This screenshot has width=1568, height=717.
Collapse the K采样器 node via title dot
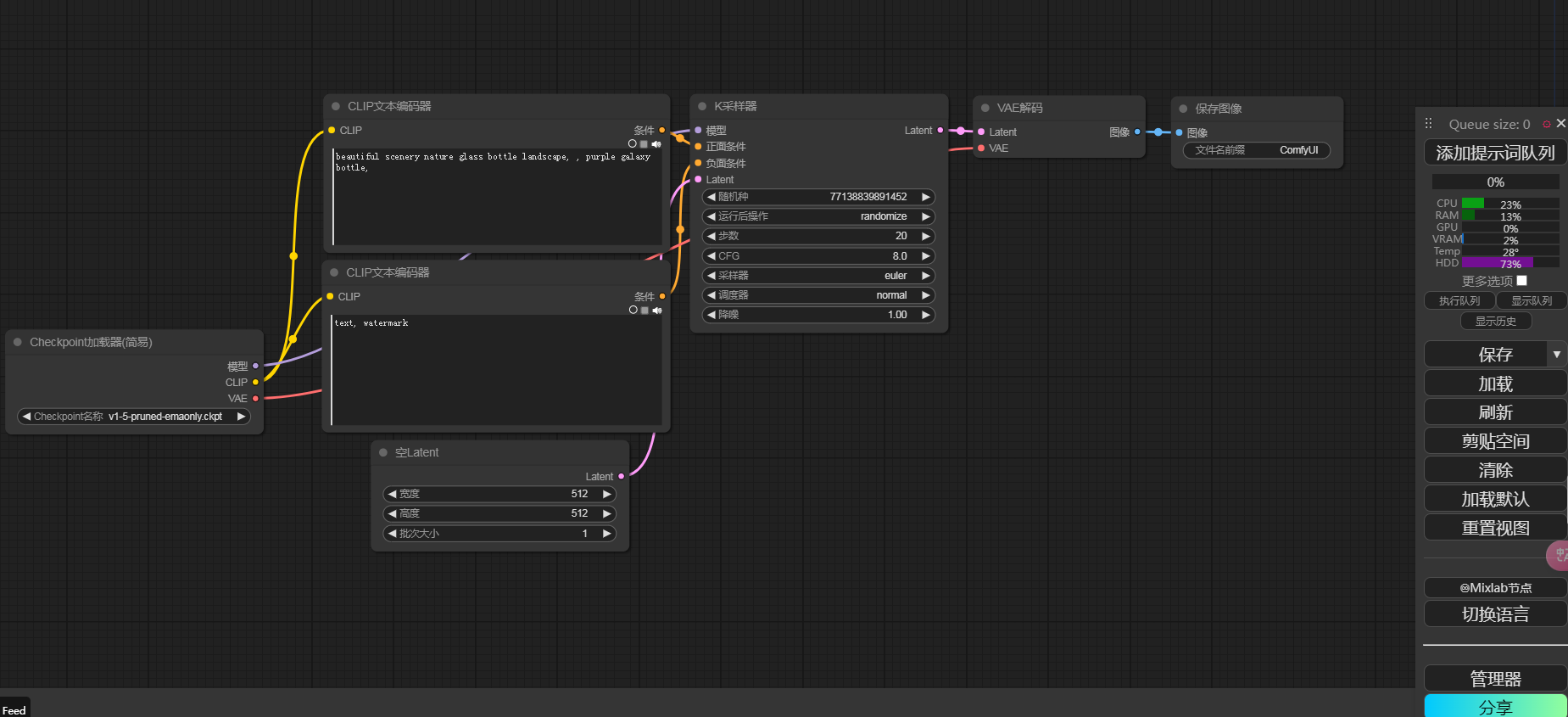[702, 106]
